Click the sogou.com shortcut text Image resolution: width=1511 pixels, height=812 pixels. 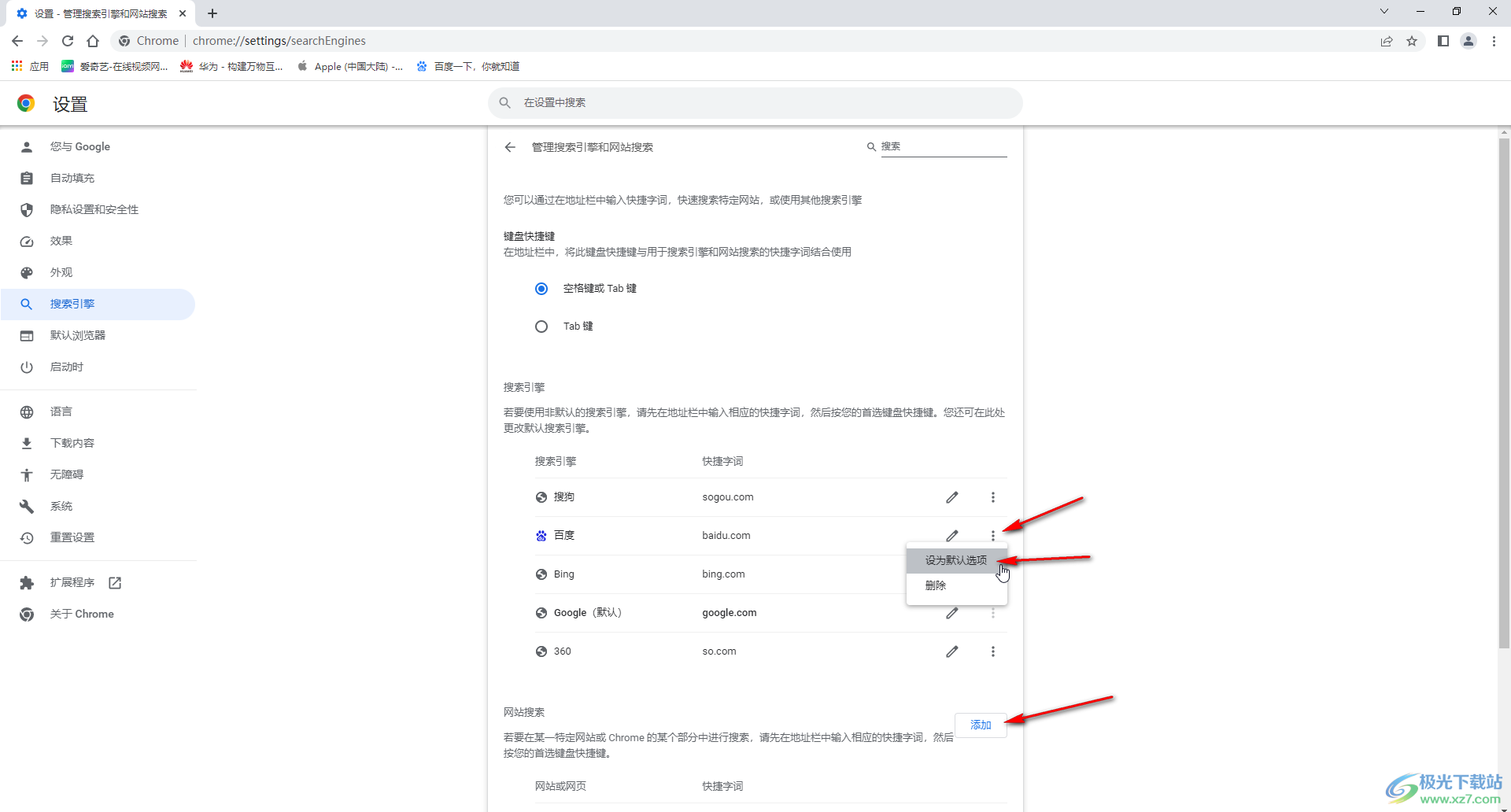[728, 497]
